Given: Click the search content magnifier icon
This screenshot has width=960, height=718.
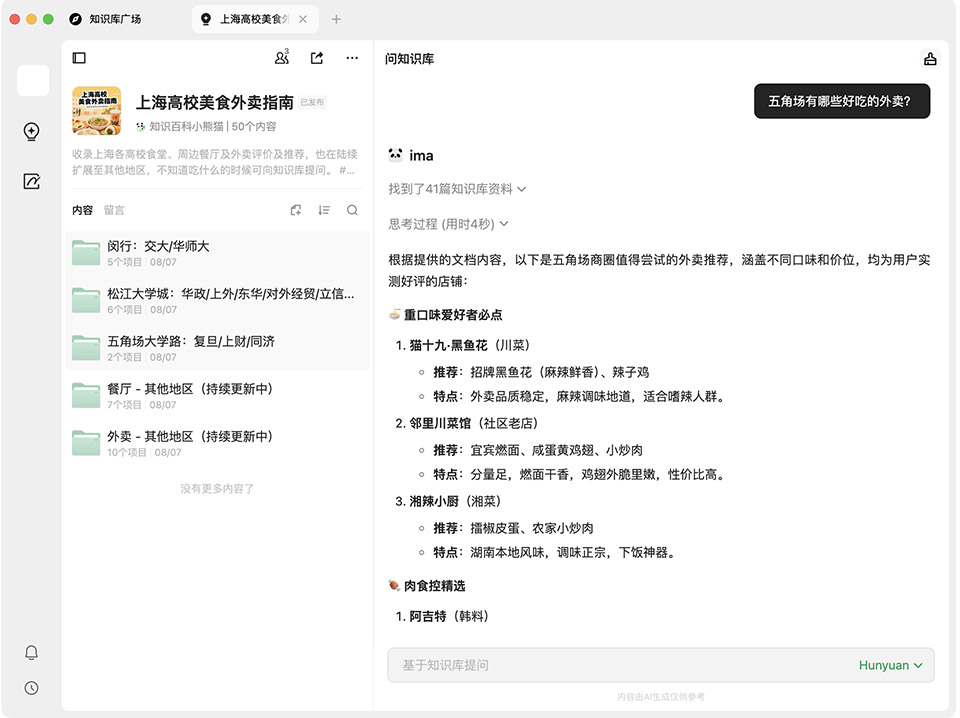Looking at the screenshot, I should (x=352, y=210).
